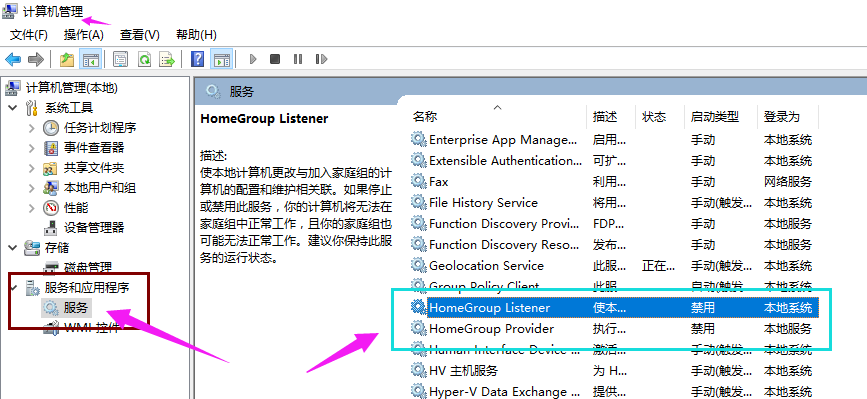The width and height of the screenshot is (867, 399).
Task: Click gear icon of Geolocation Service
Action: pyautogui.click(x=419, y=266)
